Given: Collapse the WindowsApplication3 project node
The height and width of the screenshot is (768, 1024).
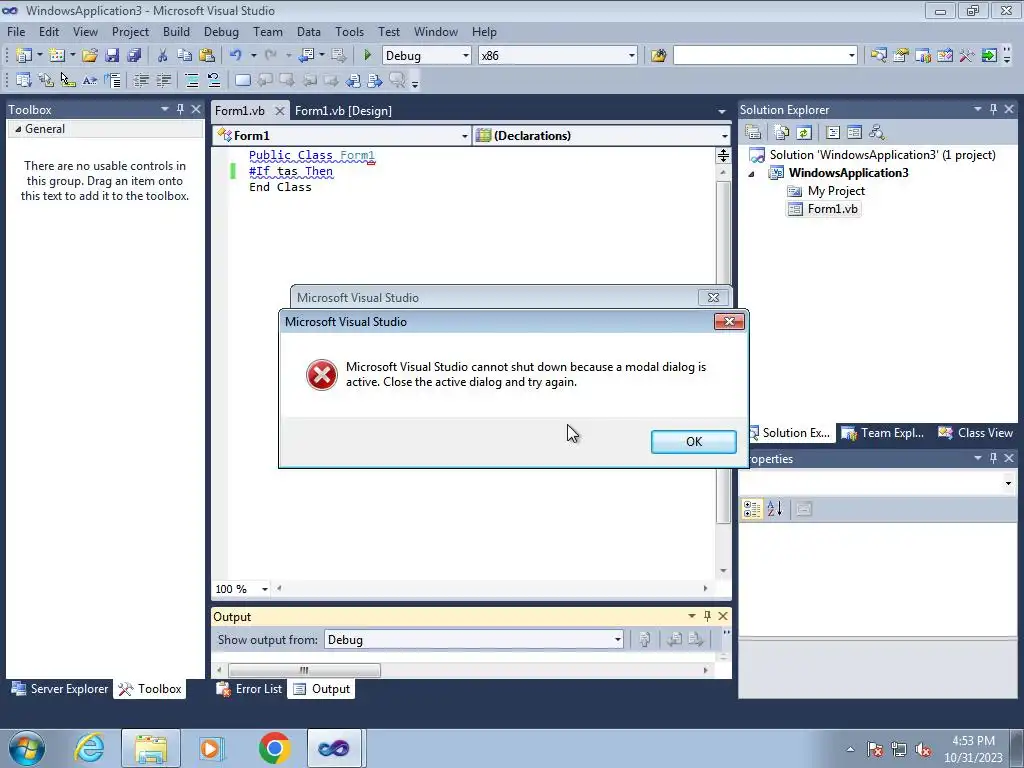Looking at the screenshot, I should pos(752,174).
